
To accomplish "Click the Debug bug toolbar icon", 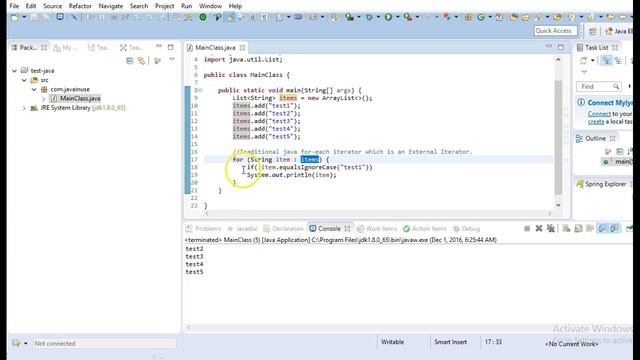I will tap(369, 17).
